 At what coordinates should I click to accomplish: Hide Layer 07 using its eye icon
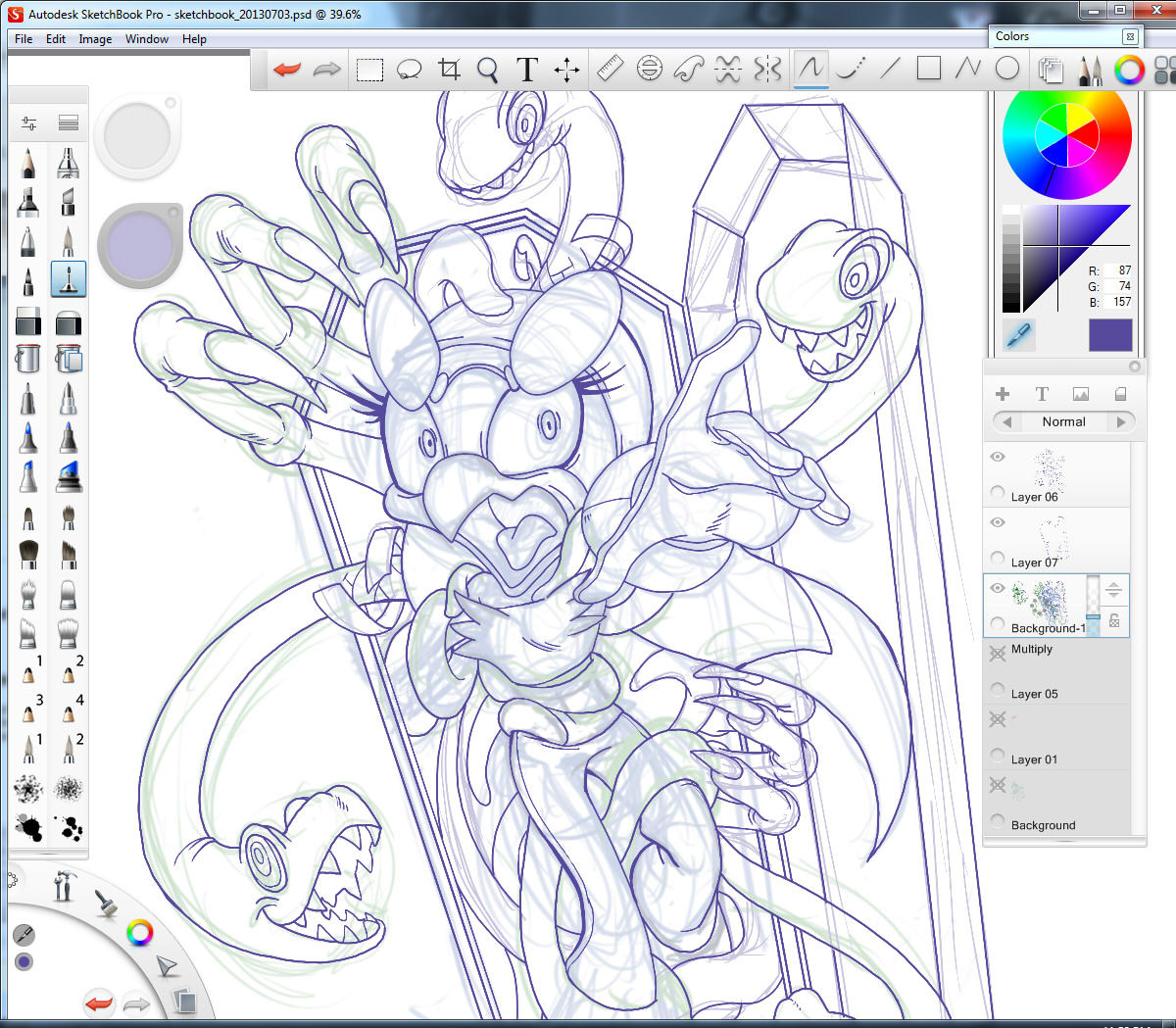click(998, 522)
